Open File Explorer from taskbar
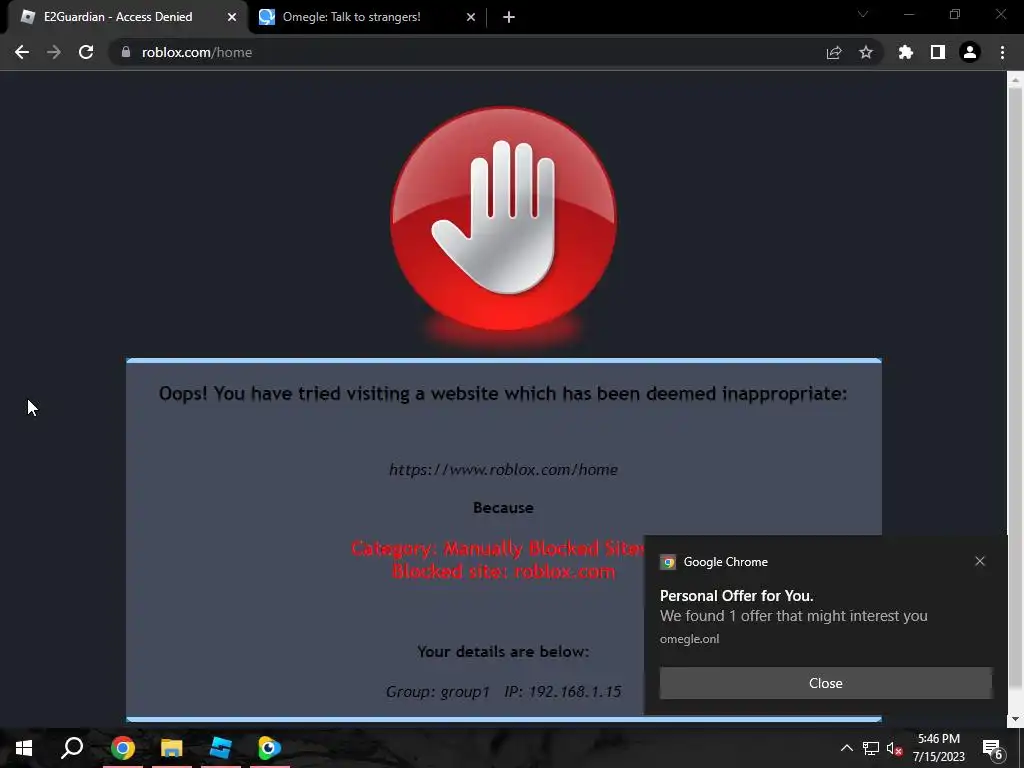Screen dimensions: 1024x768 172,748
